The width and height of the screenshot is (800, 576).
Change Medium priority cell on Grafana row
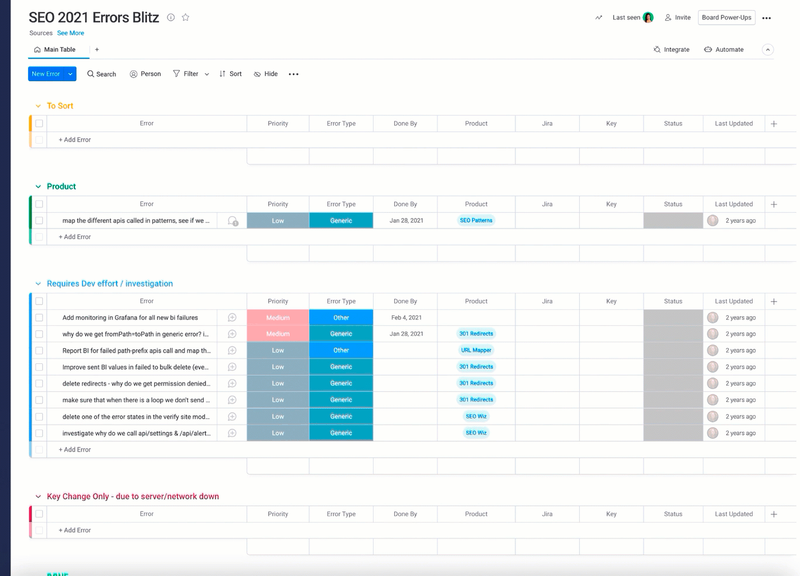pyautogui.click(x=278, y=317)
